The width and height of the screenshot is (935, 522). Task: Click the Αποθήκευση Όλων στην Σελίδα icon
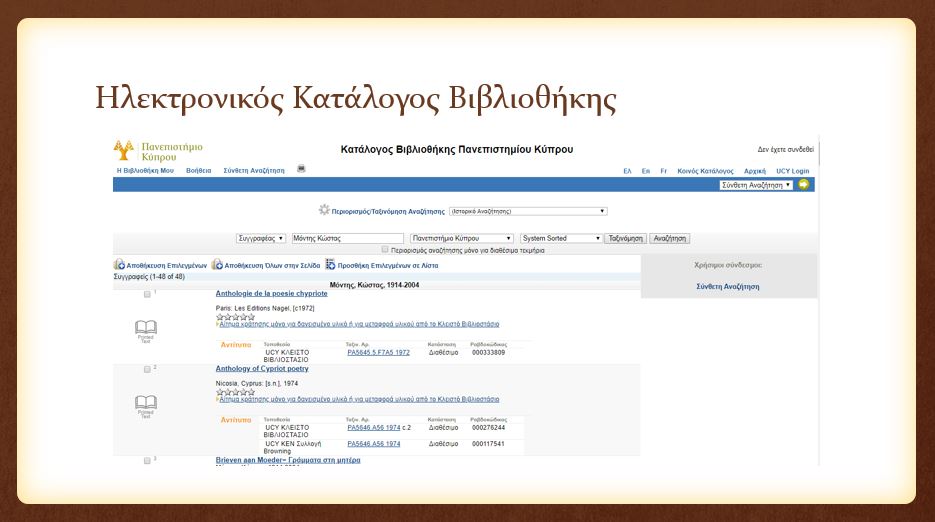click(x=218, y=265)
